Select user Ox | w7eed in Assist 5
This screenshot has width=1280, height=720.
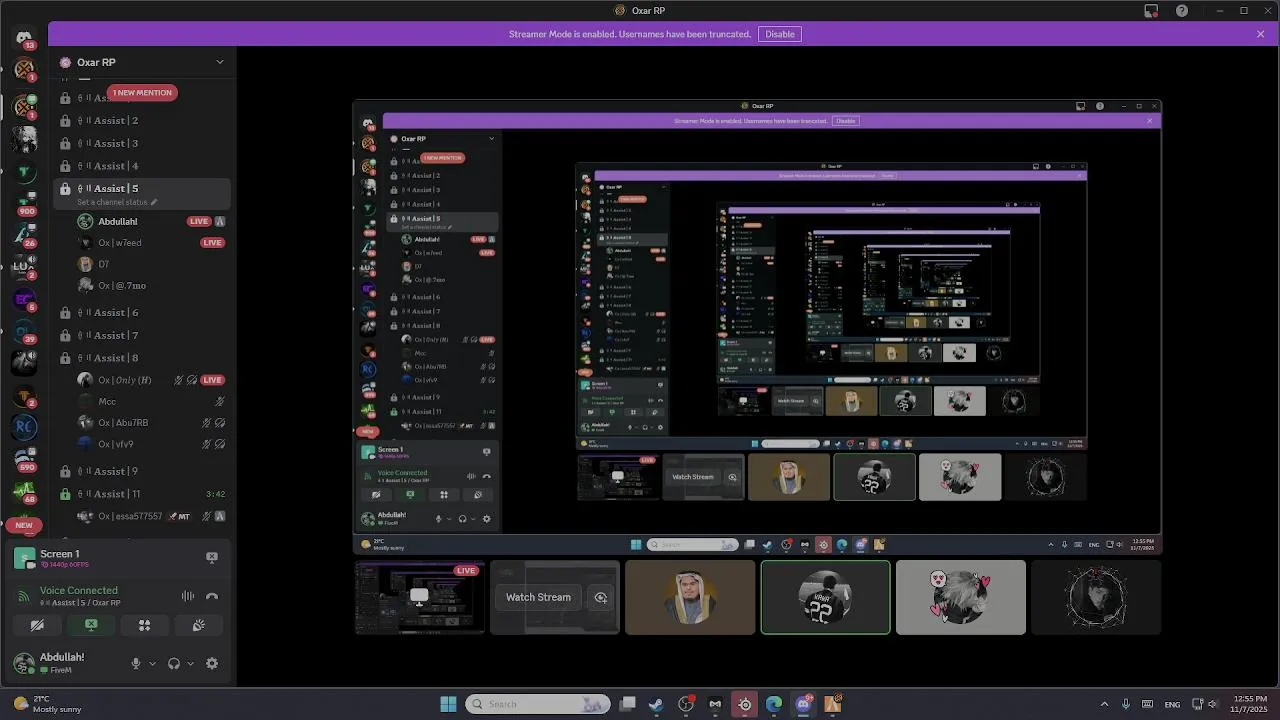152,243
